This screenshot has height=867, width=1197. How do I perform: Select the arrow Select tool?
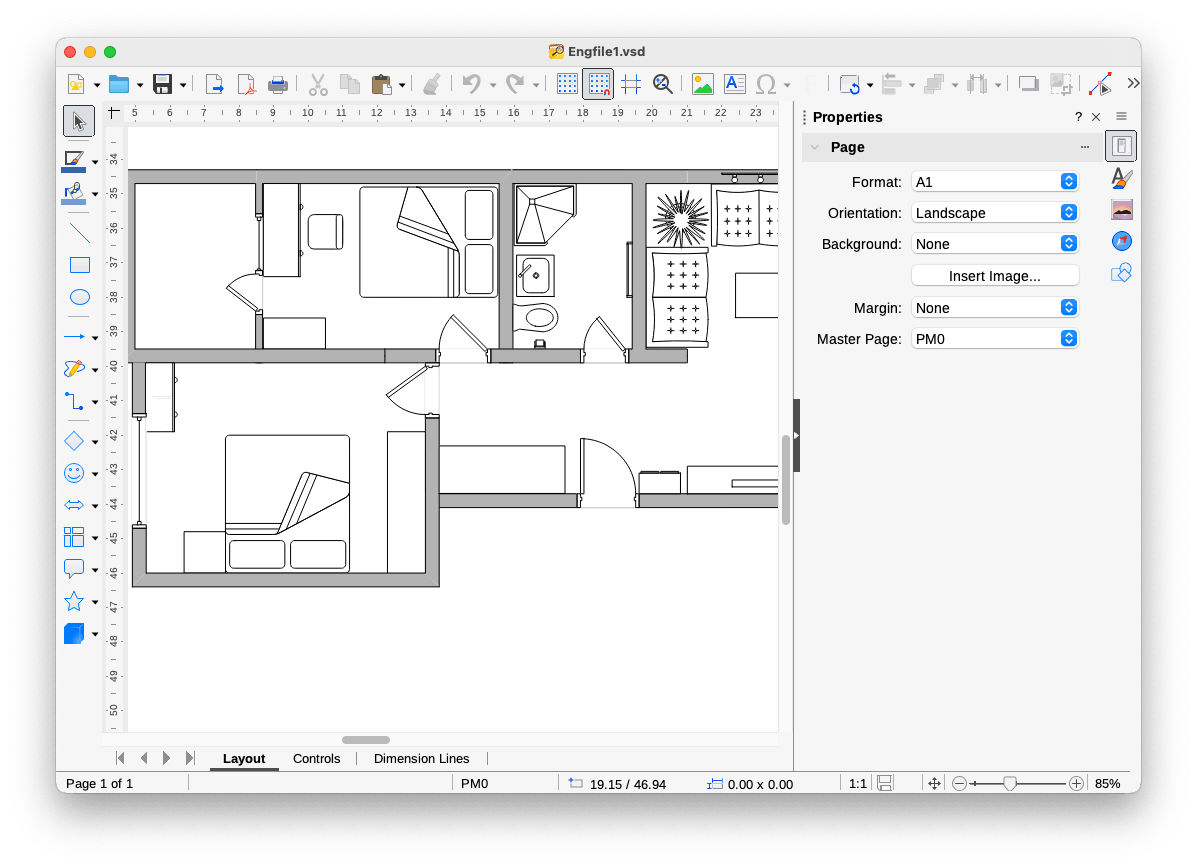tap(79, 121)
